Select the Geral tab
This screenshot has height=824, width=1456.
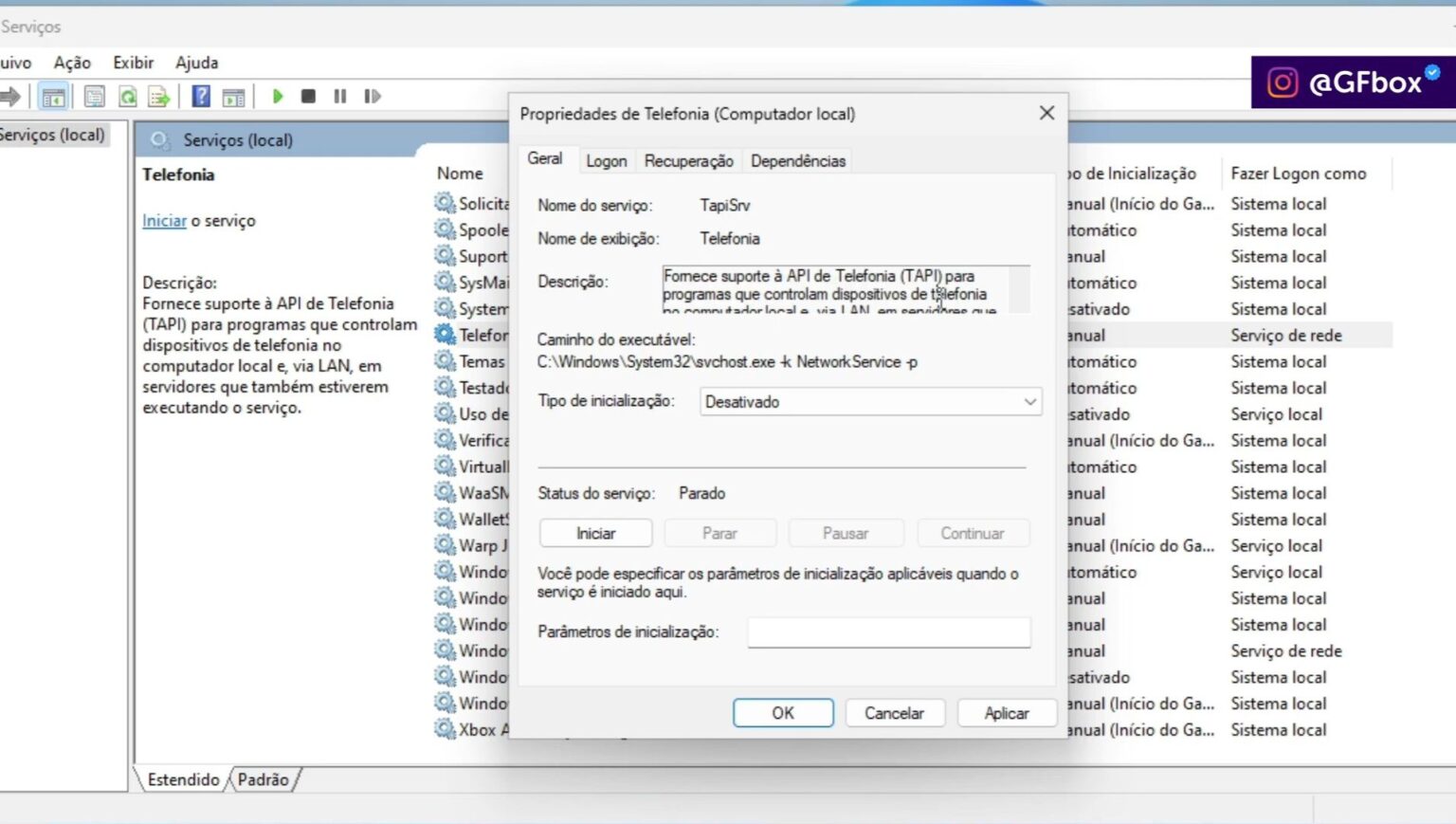click(x=545, y=158)
